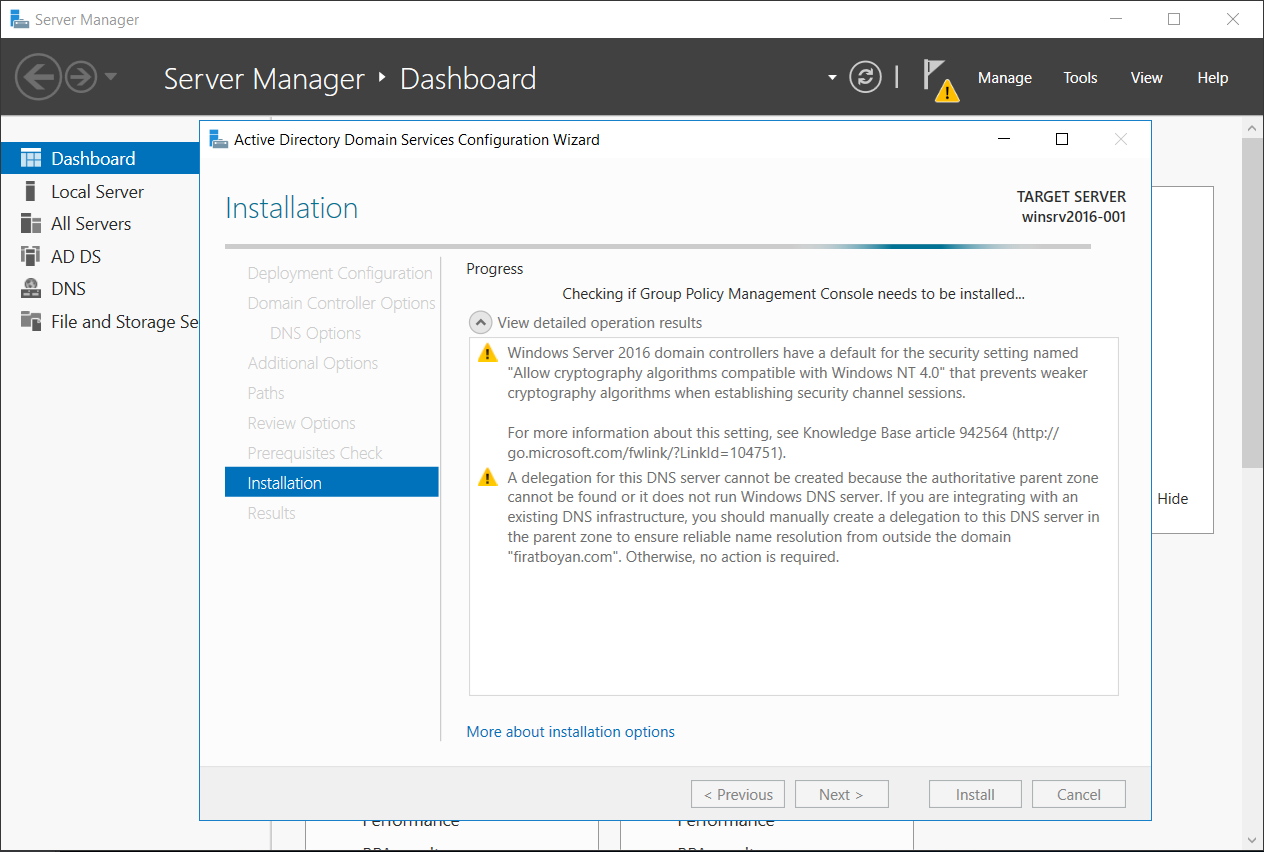Click the warning icon for cryptography message
Viewport: 1264px width, 852px height.
(x=487, y=353)
